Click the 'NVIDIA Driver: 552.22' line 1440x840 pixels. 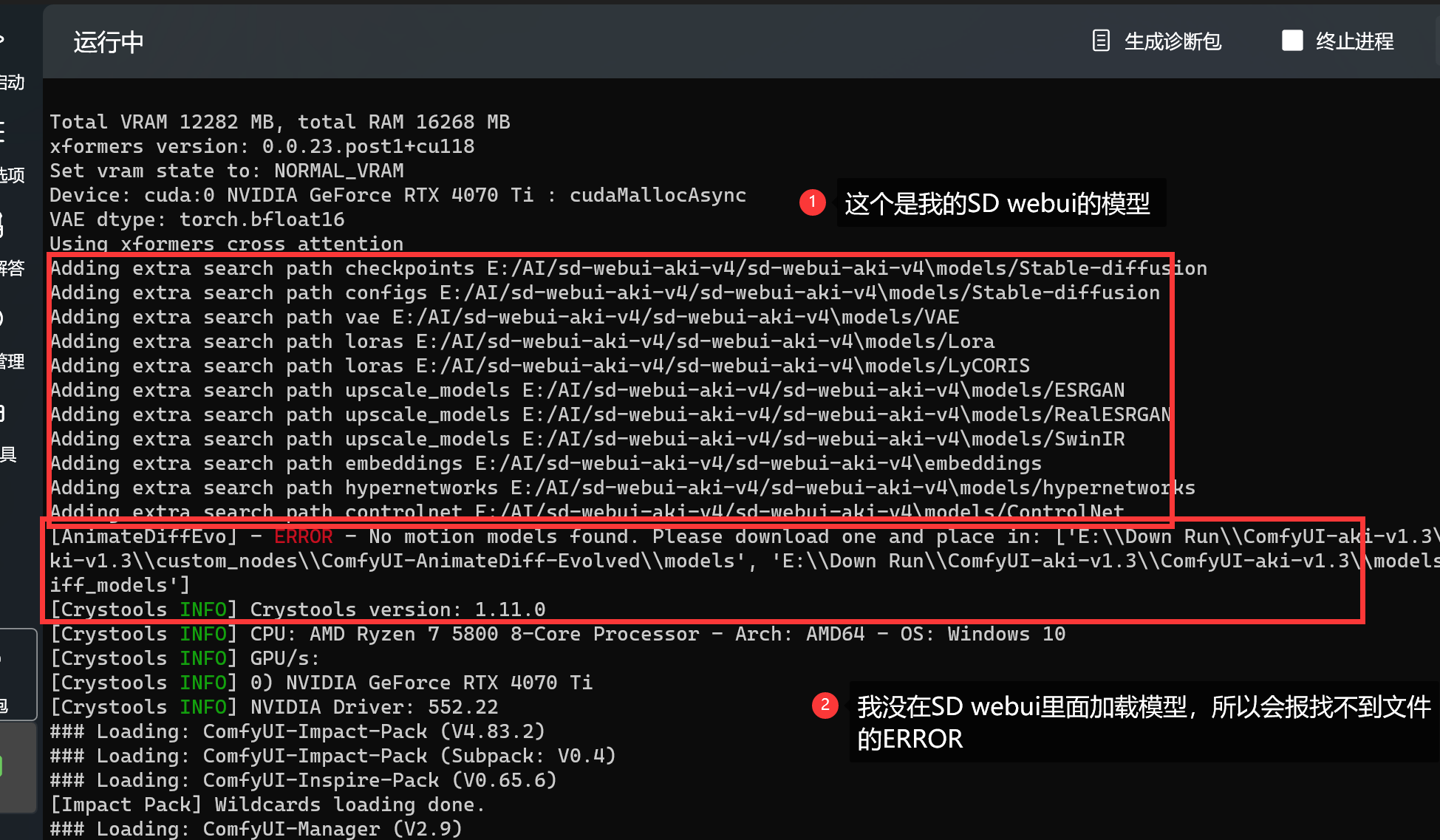(x=274, y=707)
